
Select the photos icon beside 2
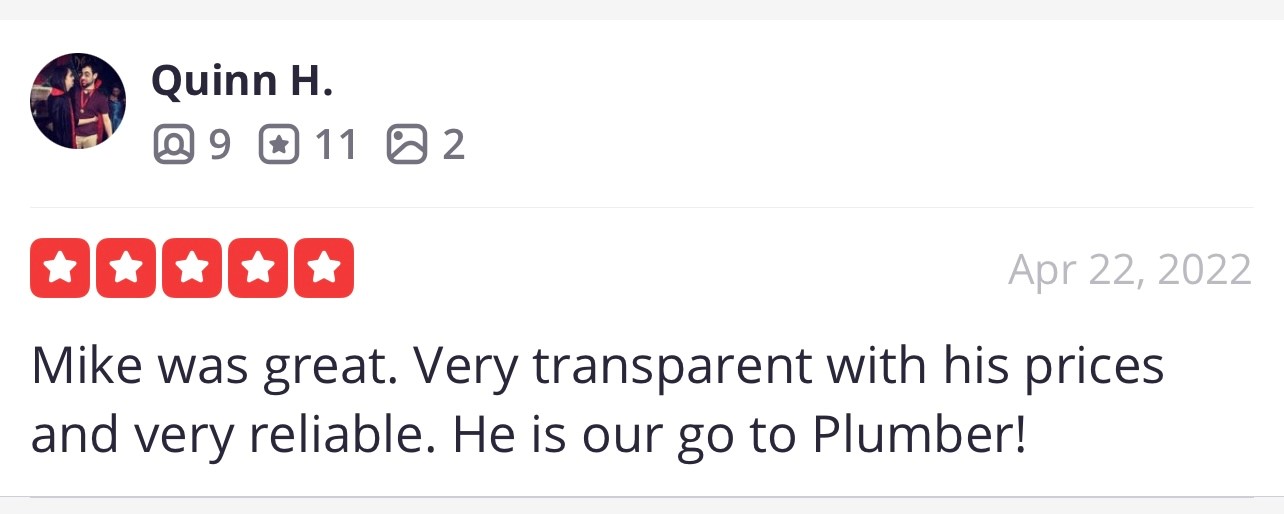coord(407,146)
